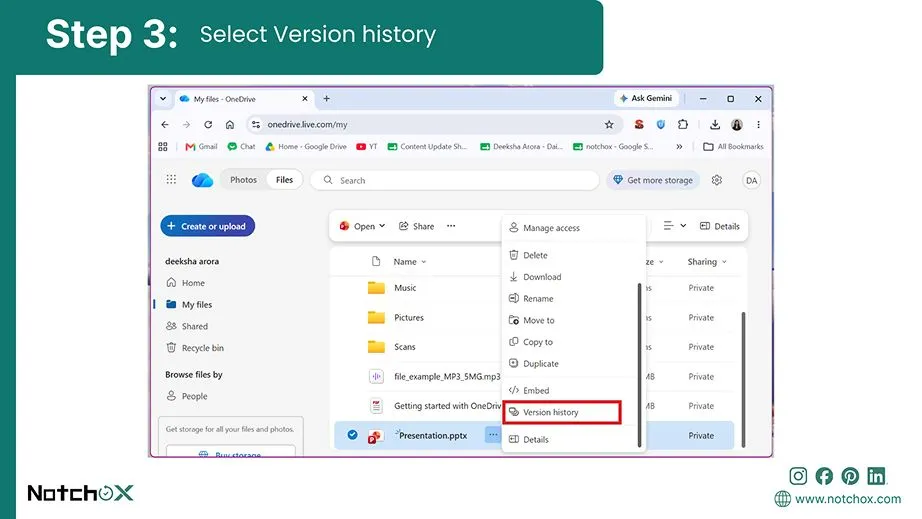
Task: Open toolbar overflow dots next to Share
Action: (451, 226)
